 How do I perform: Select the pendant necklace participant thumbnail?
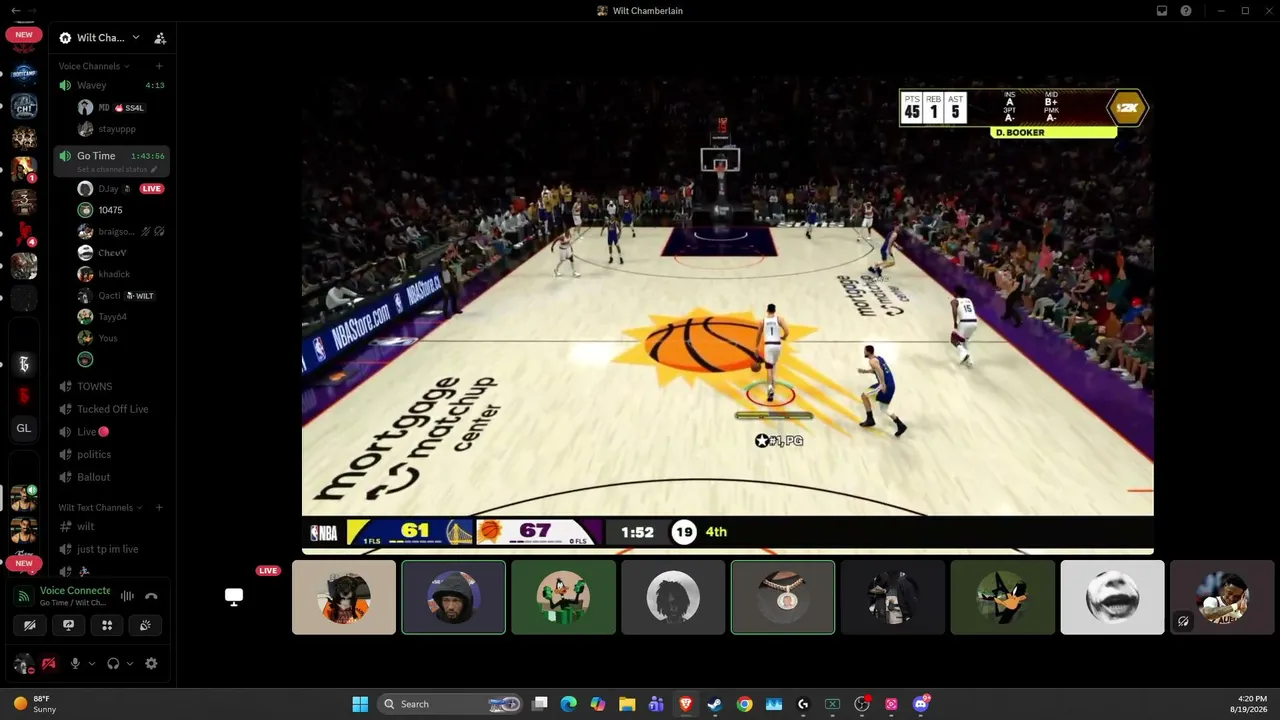click(x=783, y=597)
